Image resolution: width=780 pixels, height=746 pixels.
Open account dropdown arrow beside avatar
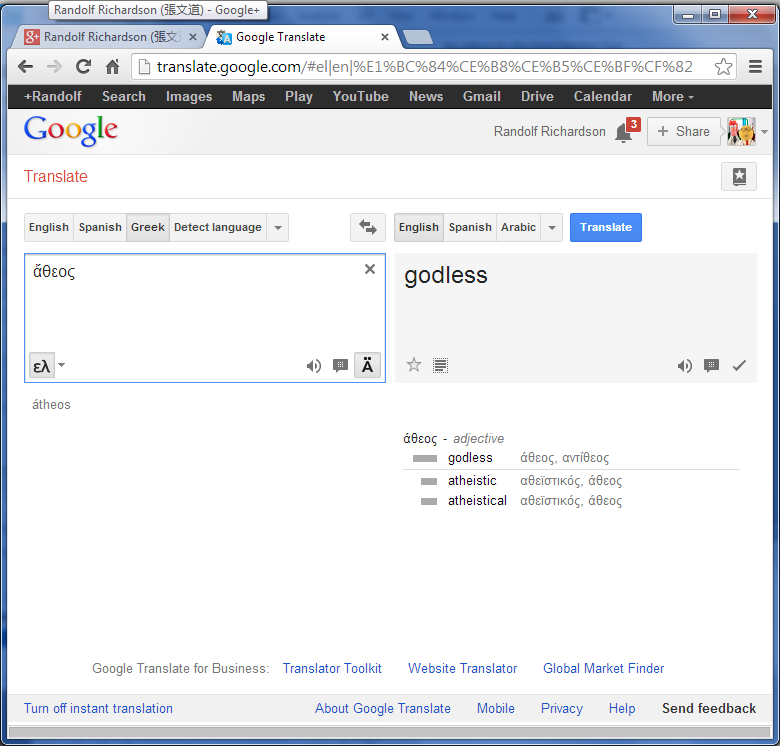(764, 132)
